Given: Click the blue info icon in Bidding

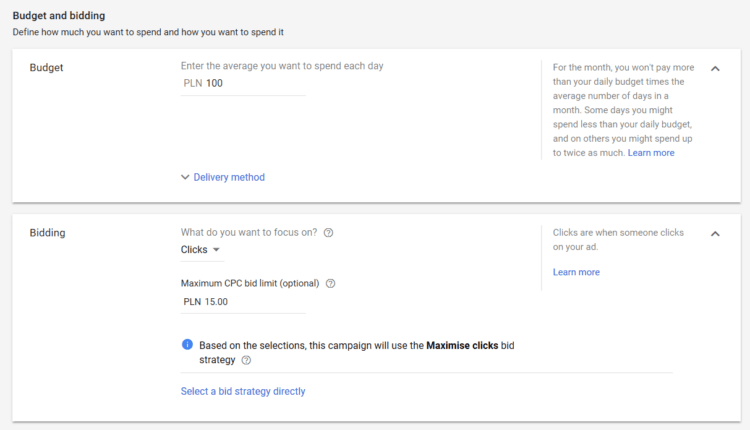Looking at the screenshot, I should [187, 344].
